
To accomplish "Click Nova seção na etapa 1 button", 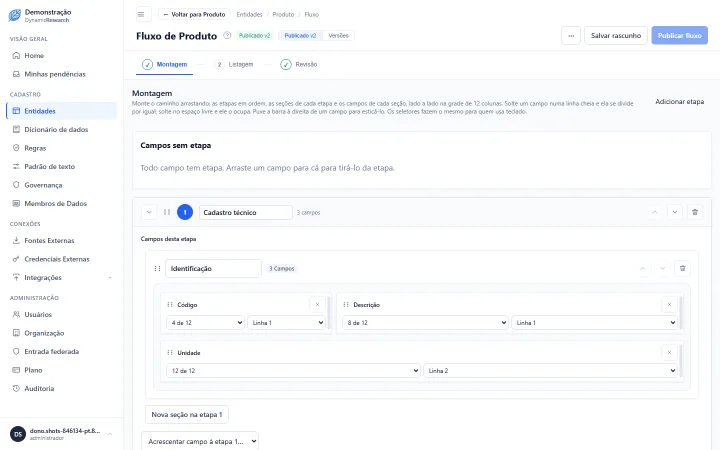I will [187, 414].
